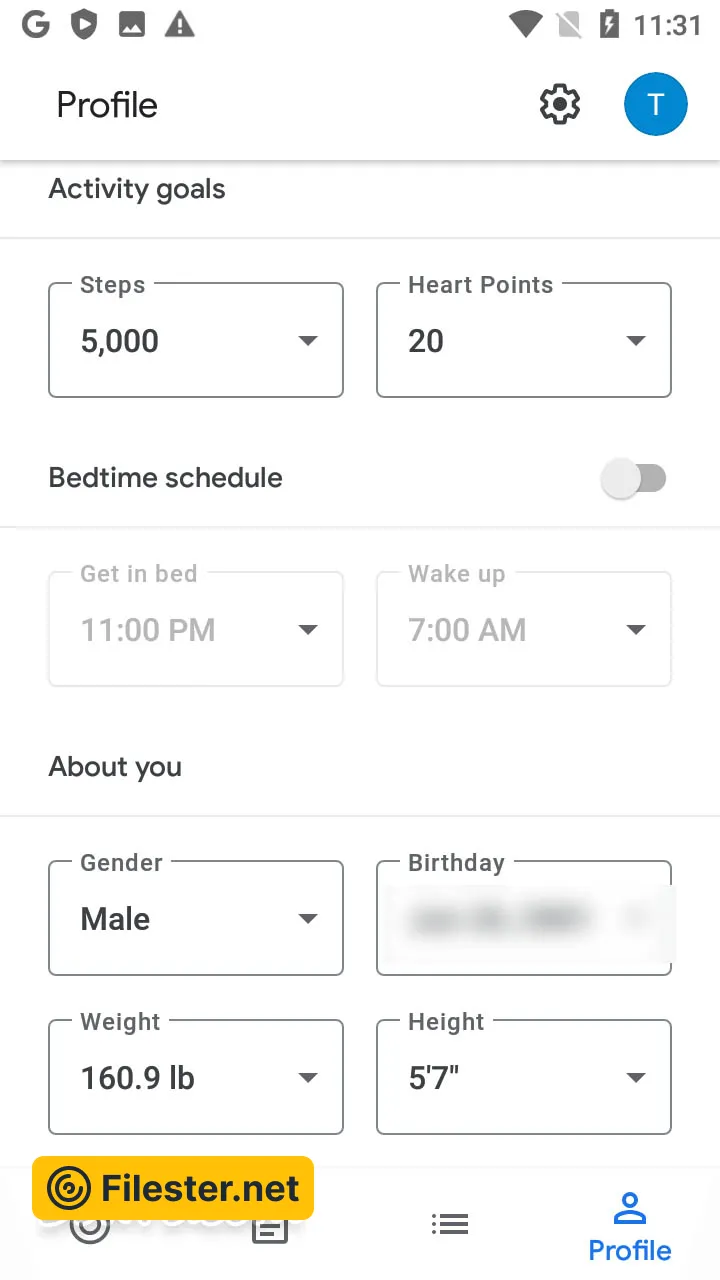The image size is (720, 1280).
Task: Open the Get in bed time dropdown
Action: point(196,629)
